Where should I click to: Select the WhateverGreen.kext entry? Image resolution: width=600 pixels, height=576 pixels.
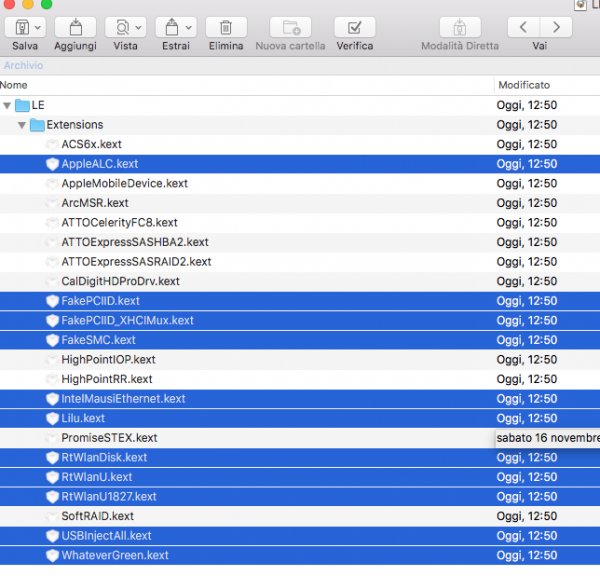114,555
